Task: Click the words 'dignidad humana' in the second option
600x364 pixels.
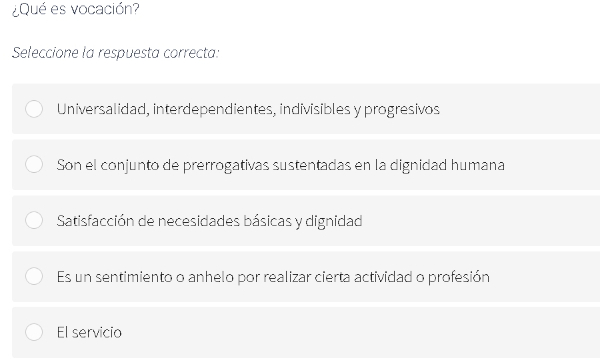Action: click(447, 165)
